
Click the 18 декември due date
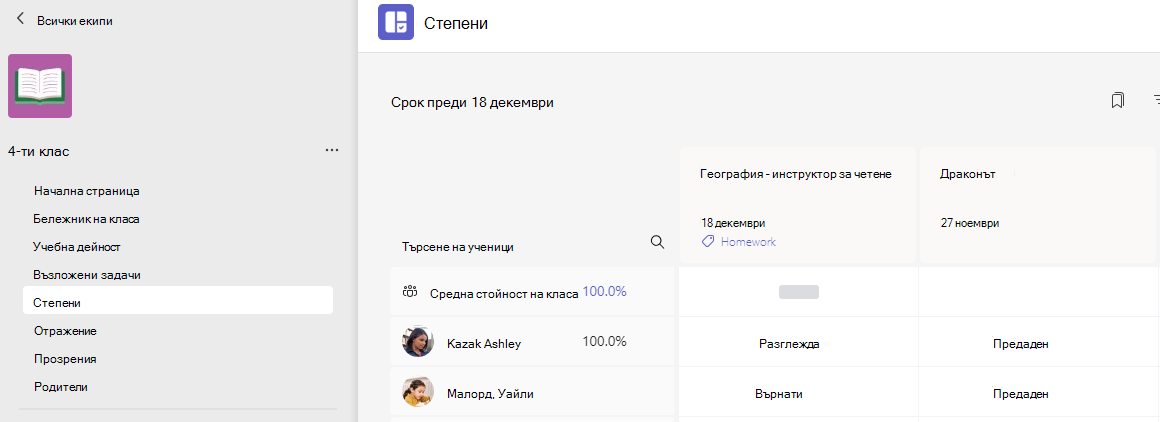pyautogui.click(x=733, y=223)
